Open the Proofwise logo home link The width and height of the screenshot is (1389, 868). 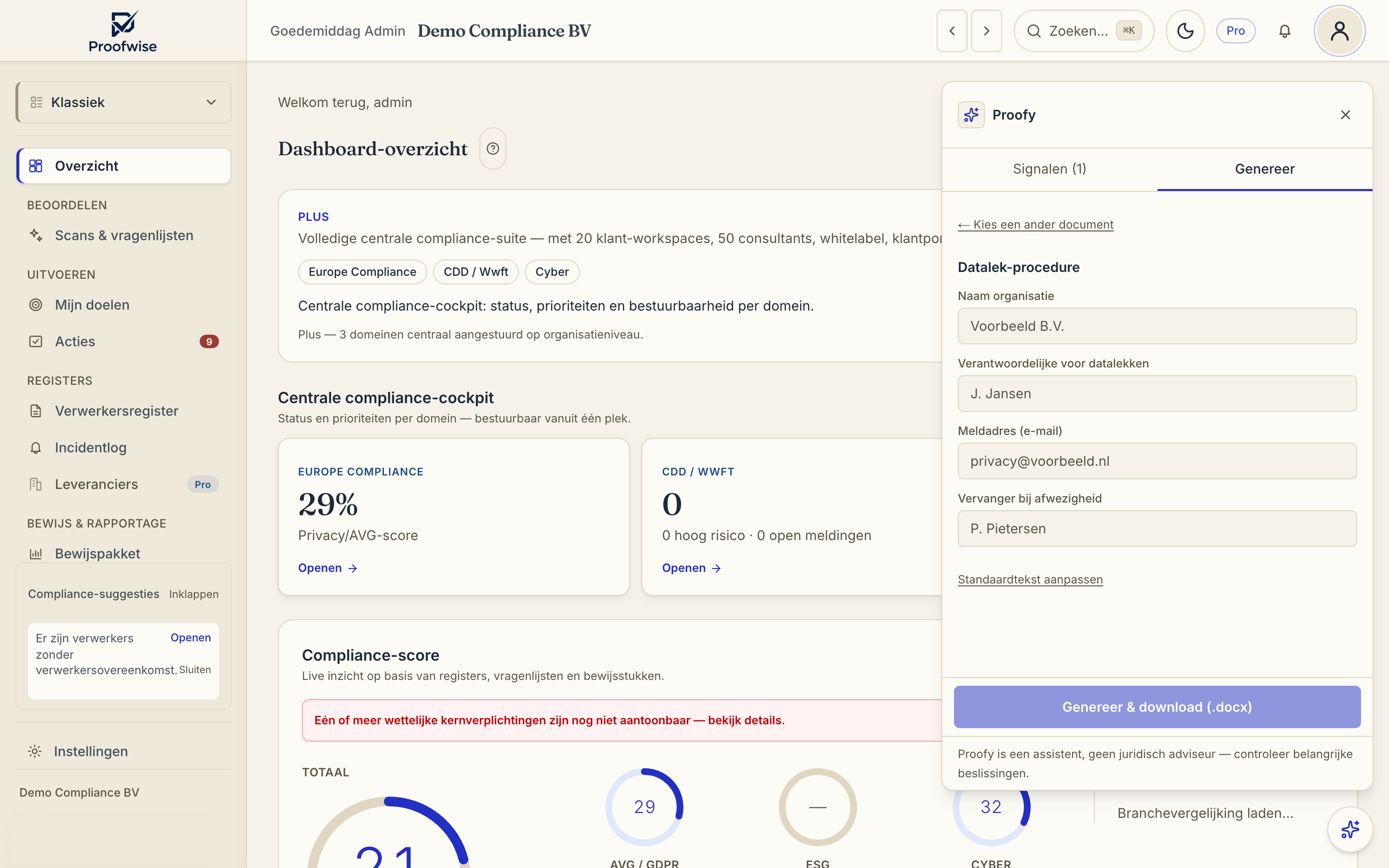pos(123,31)
